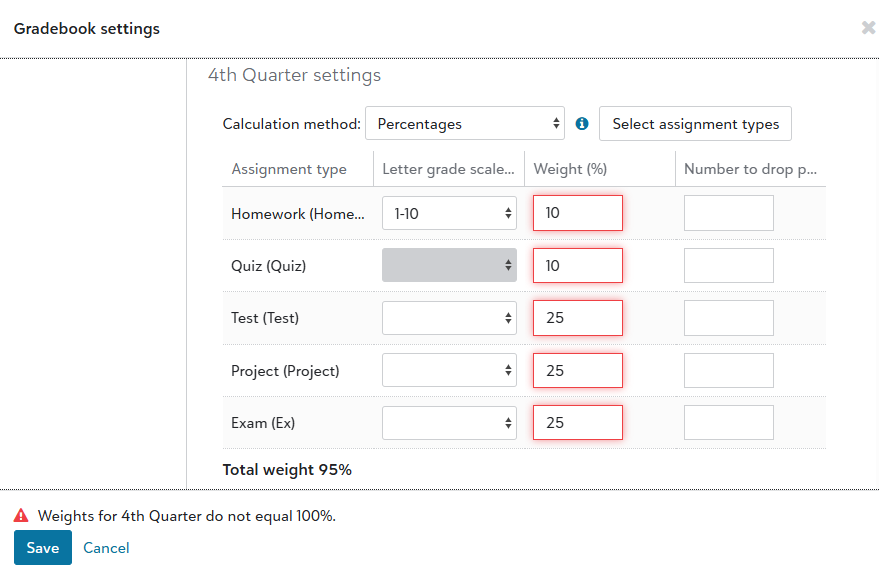This screenshot has height=580, width=879.
Task: Click the Homework weight field
Action: point(577,213)
